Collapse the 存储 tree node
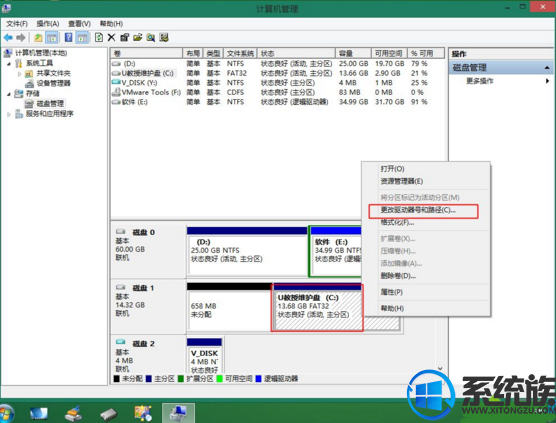Image resolution: width=556 pixels, height=423 pixels. coord(9,94)
